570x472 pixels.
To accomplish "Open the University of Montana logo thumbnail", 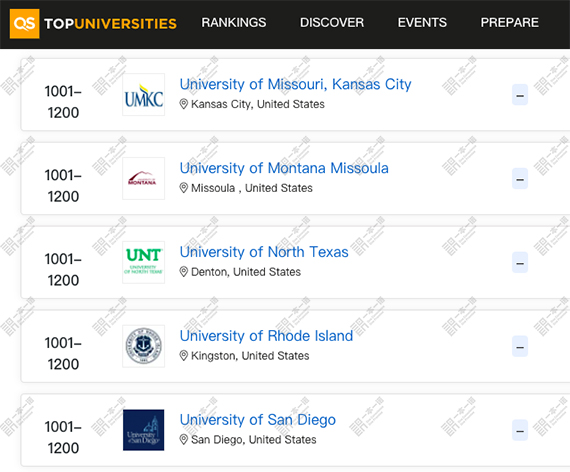I will [x=144, y=179].
